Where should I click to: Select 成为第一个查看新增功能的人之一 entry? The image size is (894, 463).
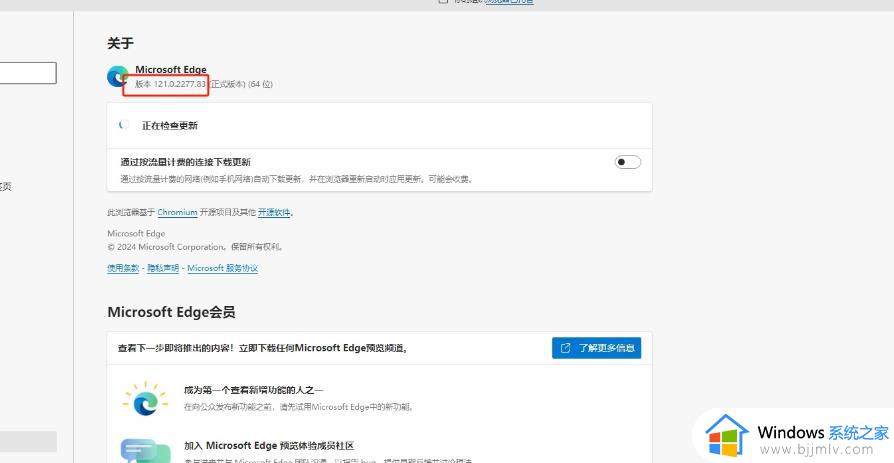tap(253, 390)
